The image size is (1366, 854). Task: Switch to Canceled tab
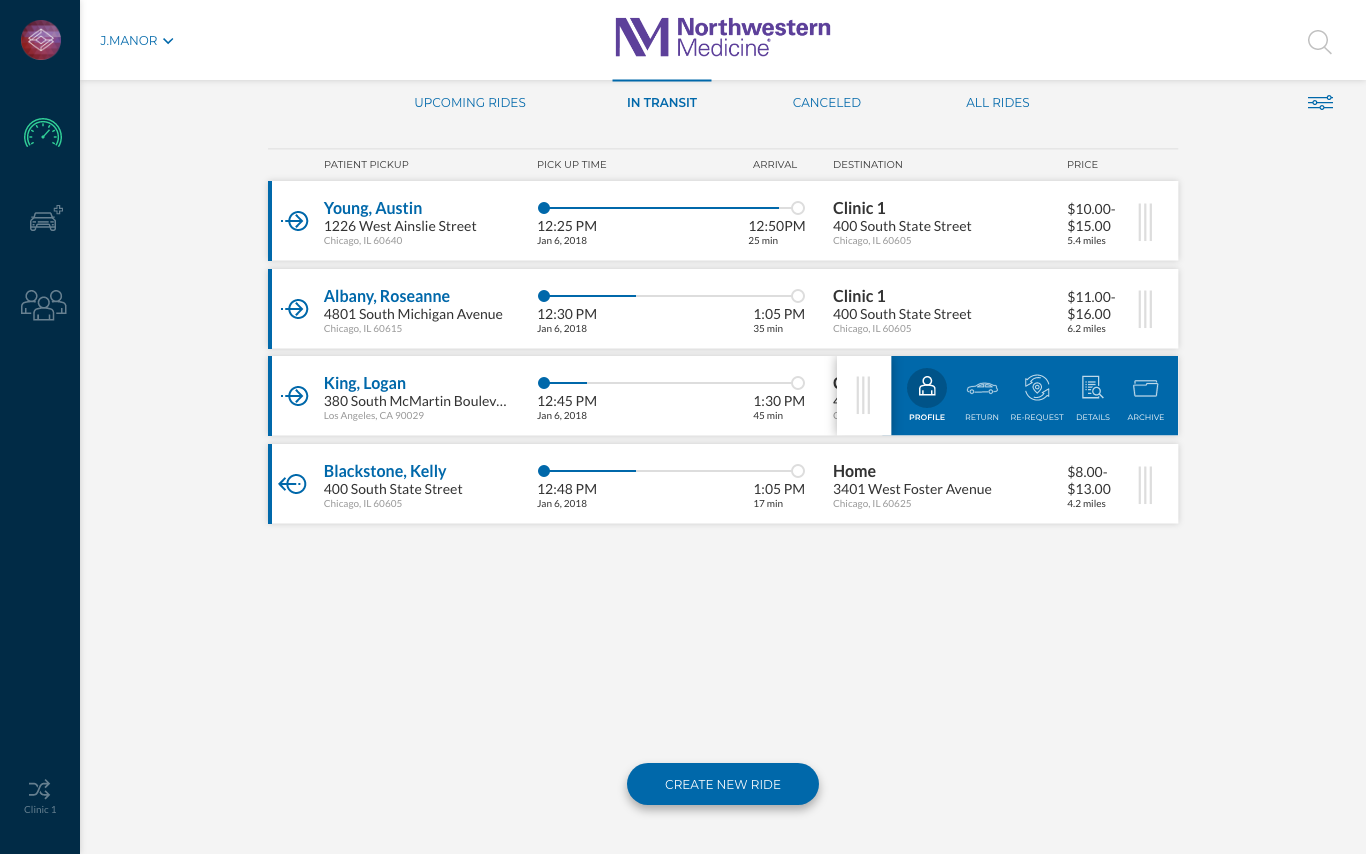(826, 103)
